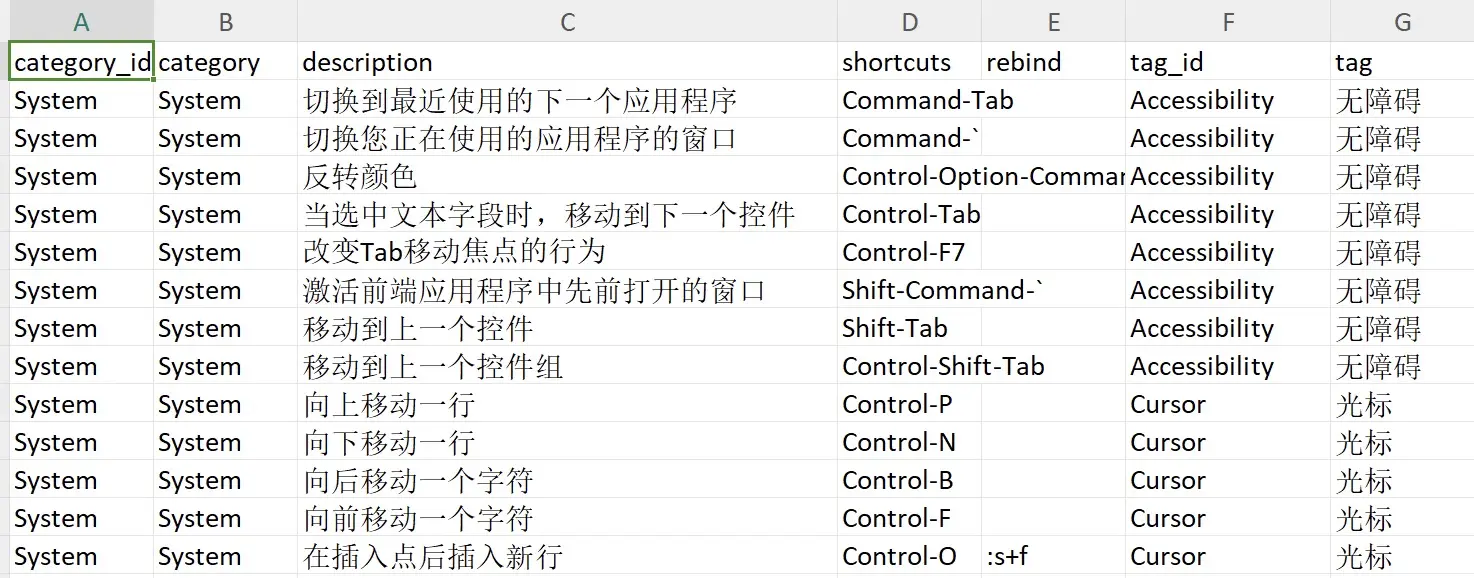Click the cell with 反转颜色
The height and width of the screenshot is (578, 1474).
tap(567, 176)
